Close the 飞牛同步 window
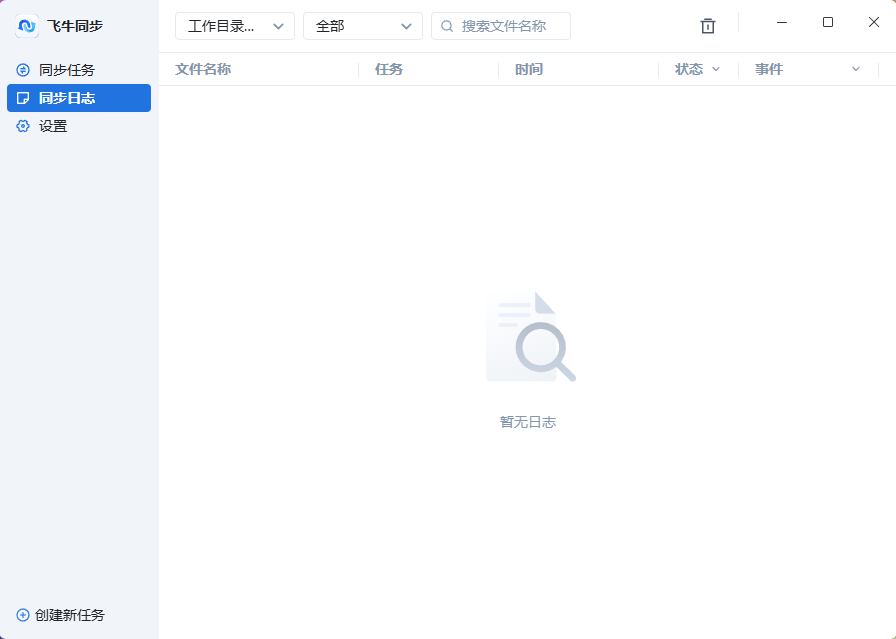Screen dimensions: 896x639 click(874, 22)
